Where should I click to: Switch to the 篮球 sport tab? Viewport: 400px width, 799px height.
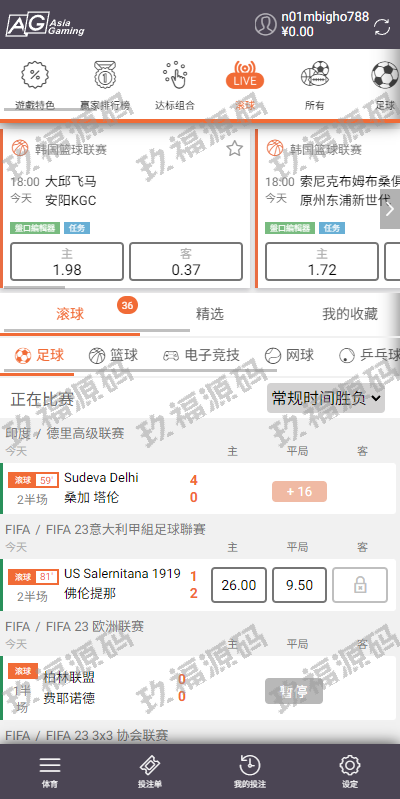click(x=113, y=355)
